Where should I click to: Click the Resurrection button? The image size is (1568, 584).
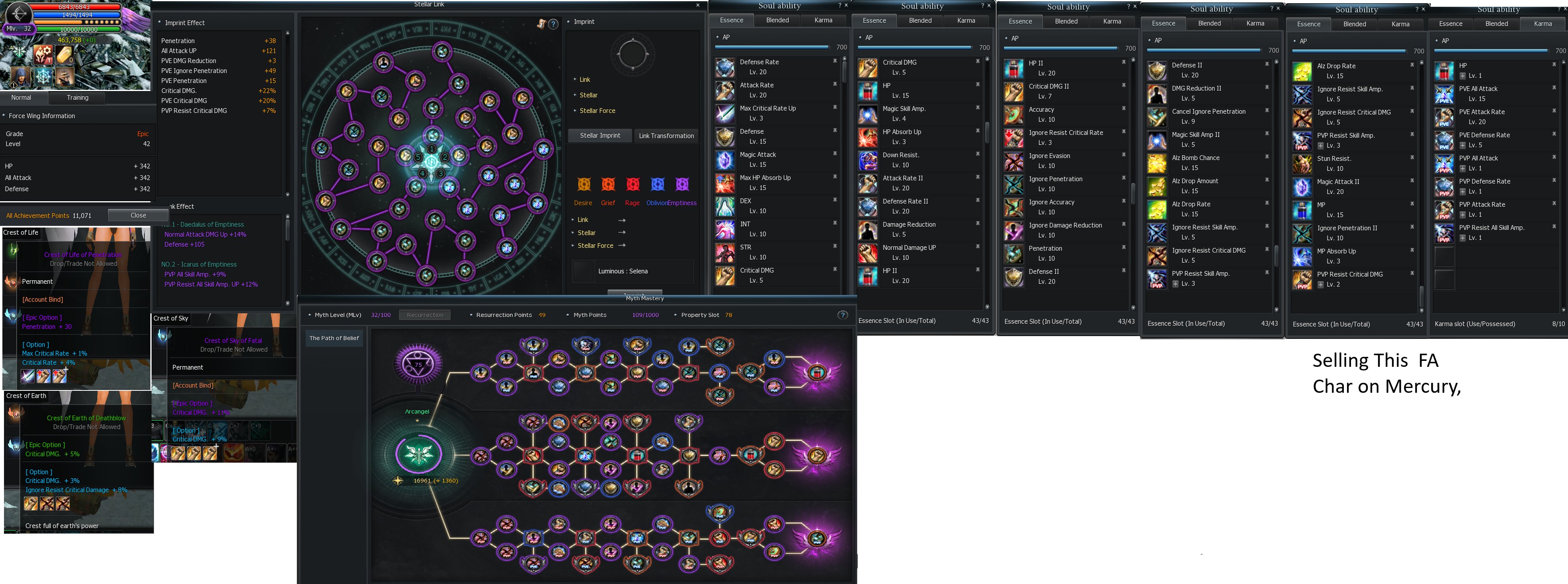click(425, 315)
